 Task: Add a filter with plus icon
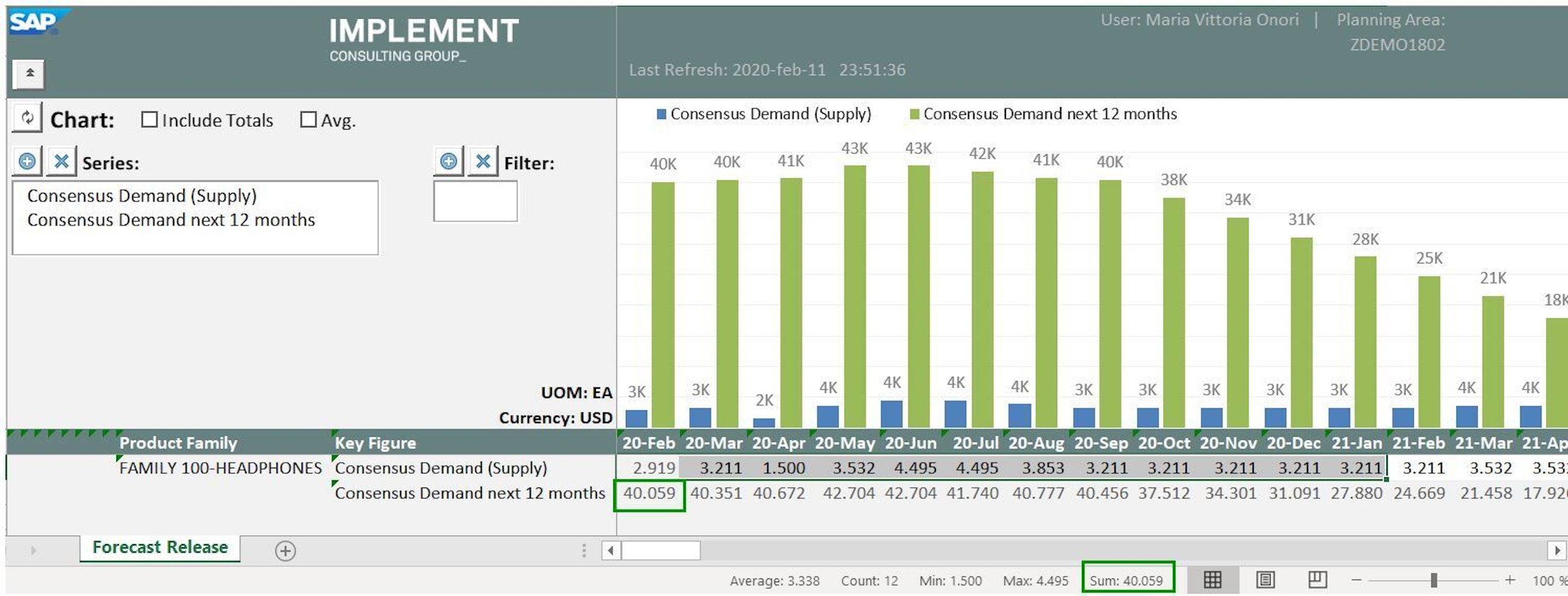[x=449, y=162]
